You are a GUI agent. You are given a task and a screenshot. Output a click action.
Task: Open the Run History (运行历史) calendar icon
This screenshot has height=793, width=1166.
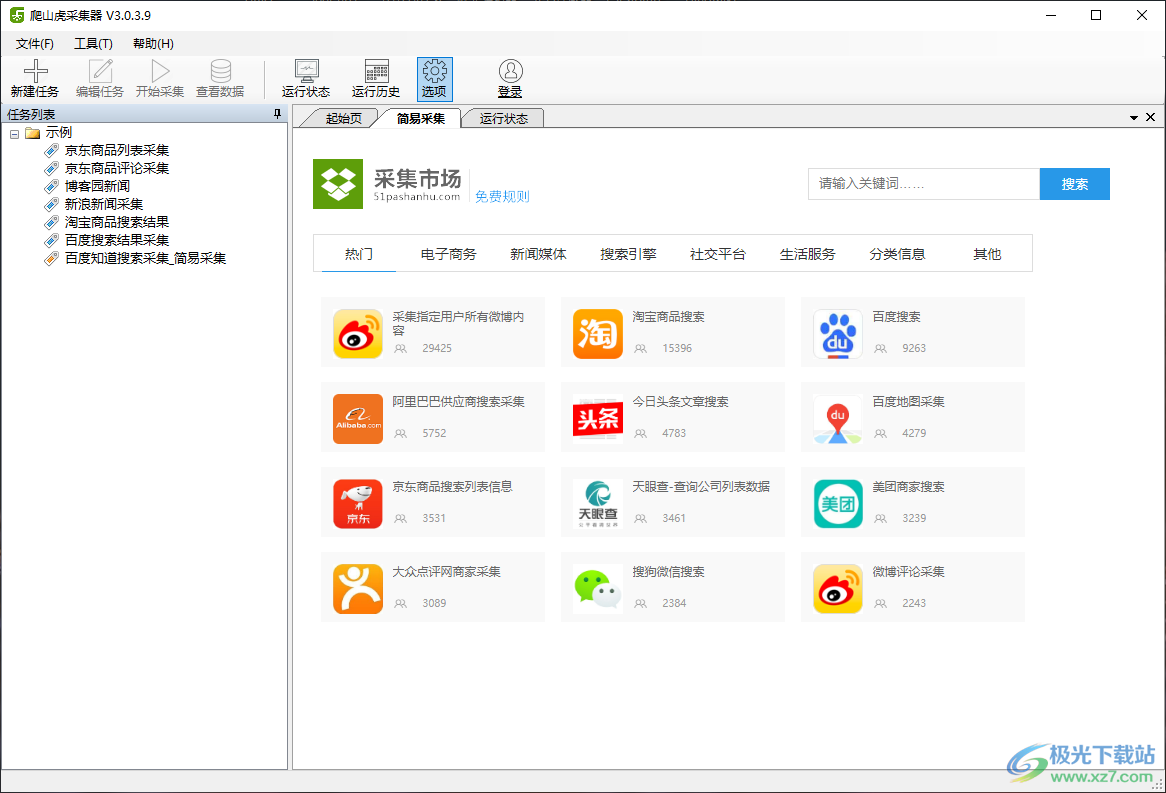coord(376,71)
